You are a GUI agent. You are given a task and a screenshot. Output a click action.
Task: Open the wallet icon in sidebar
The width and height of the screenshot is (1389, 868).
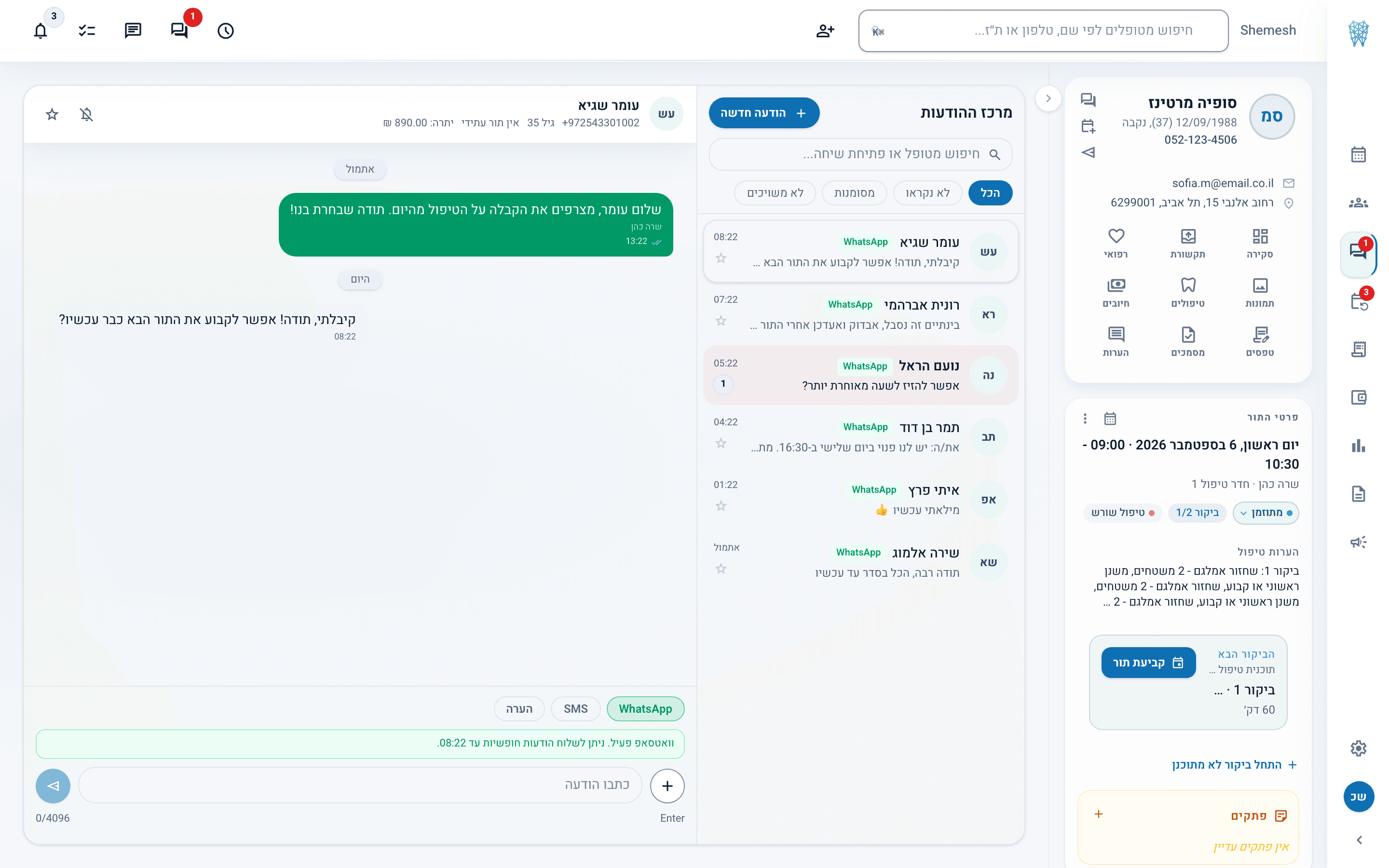click(x=1358, y=397)
